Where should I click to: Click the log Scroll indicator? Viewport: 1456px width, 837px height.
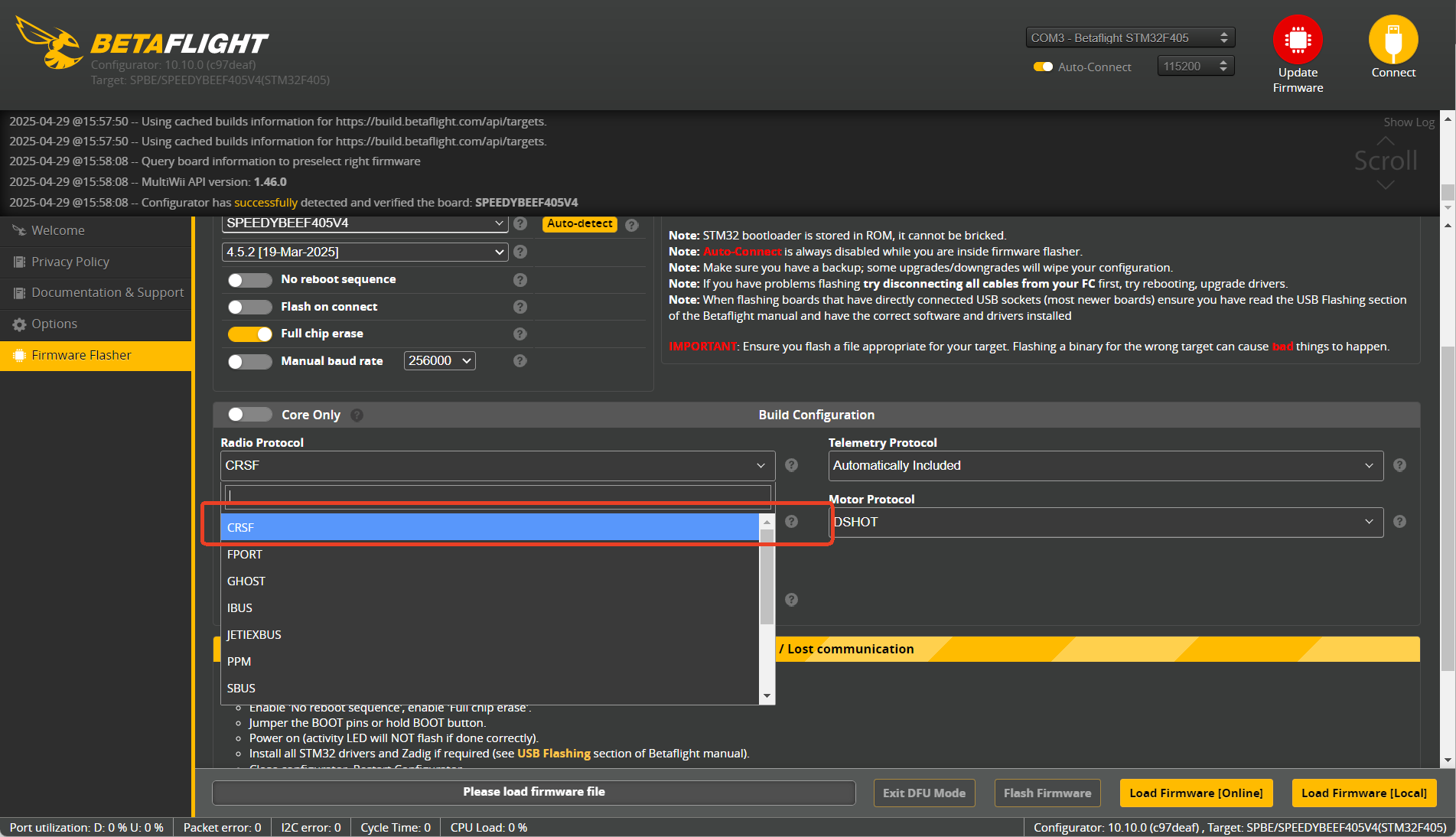tap(1386, 161)
